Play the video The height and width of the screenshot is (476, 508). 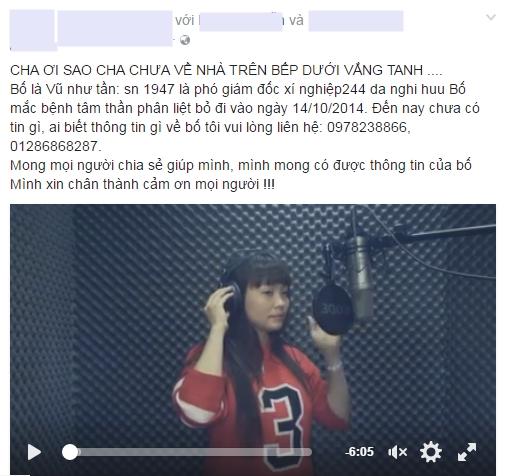34,452
